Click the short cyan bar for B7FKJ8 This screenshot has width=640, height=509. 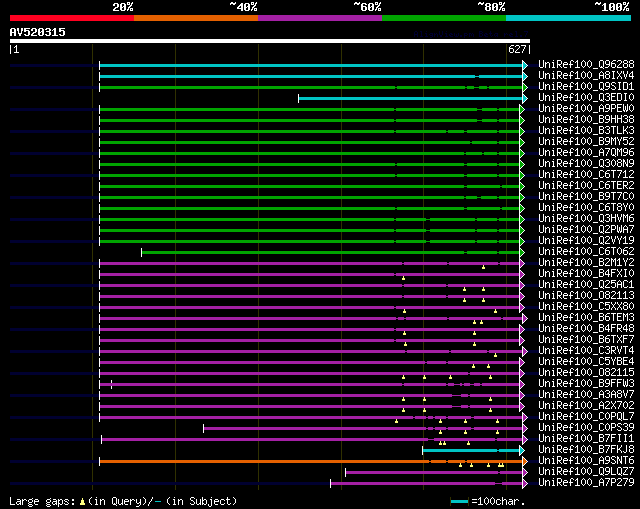(x=471, y=451)
